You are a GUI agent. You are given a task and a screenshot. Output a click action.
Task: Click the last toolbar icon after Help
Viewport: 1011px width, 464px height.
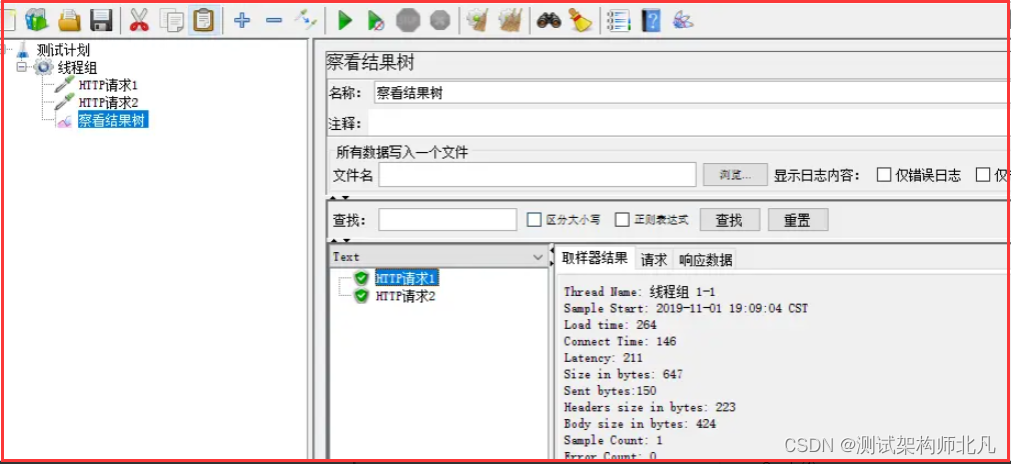click(x=682, y=21)
